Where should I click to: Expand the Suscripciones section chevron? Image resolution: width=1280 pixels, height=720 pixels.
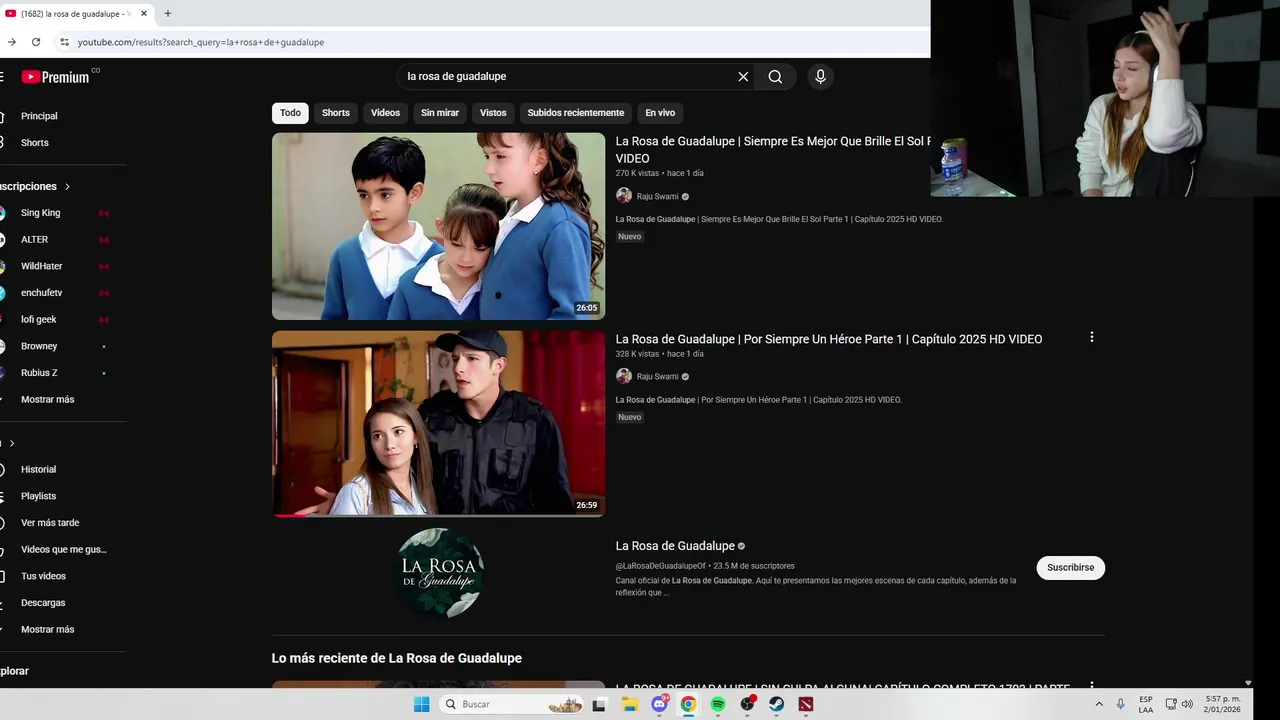[67, 187]
